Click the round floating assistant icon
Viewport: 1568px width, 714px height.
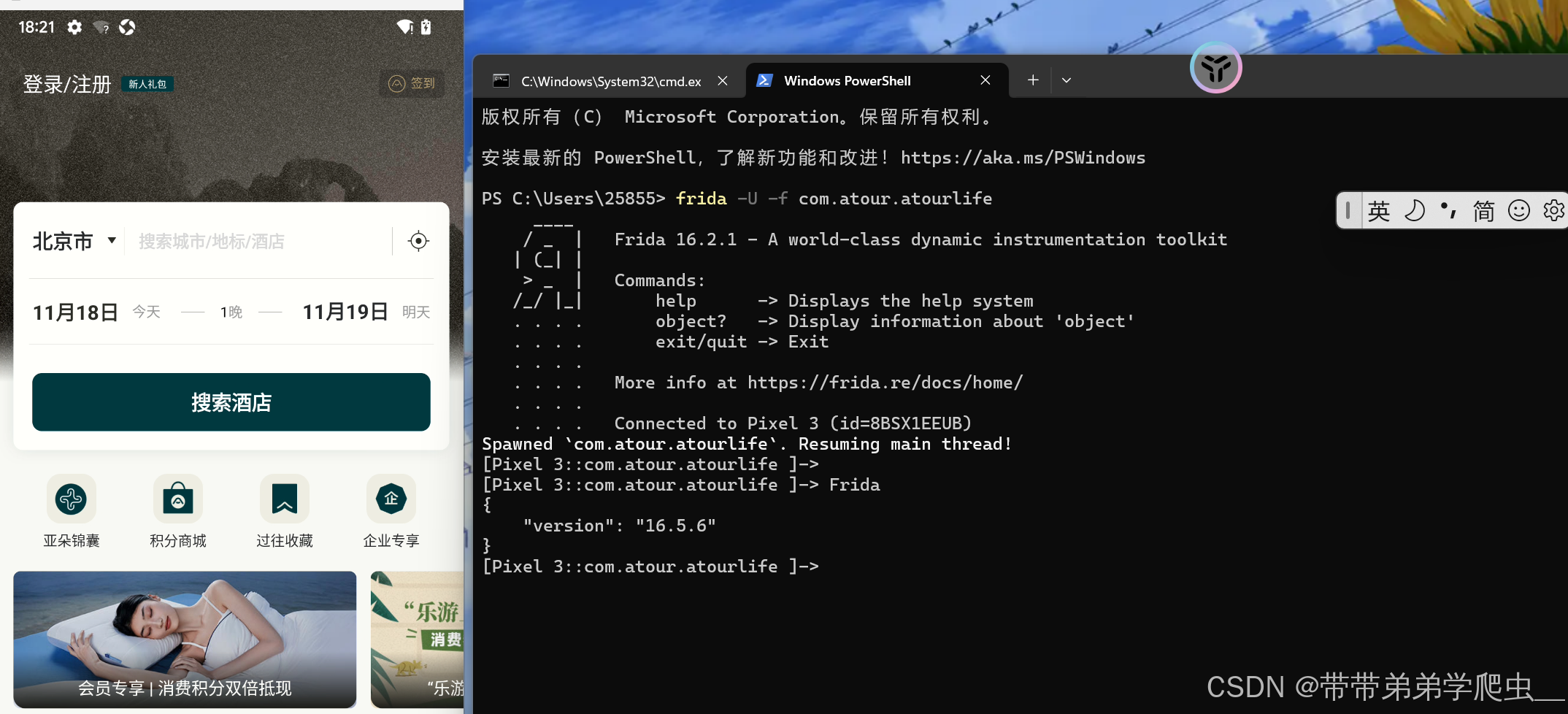point(1216,68)
